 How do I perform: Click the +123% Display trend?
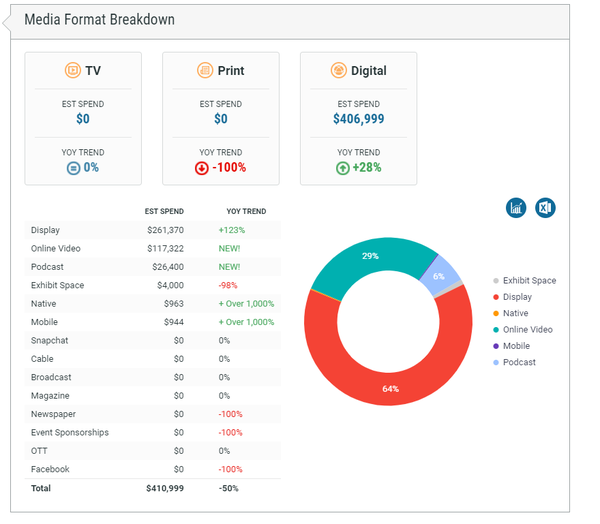[232, 230]
